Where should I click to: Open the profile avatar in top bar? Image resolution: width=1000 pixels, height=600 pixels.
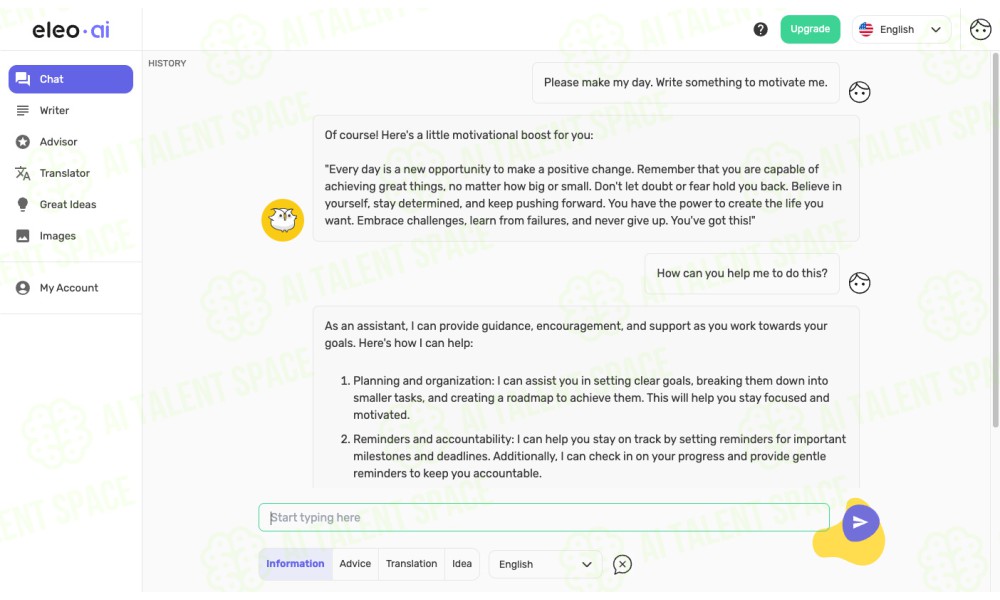tap(980, 29)
